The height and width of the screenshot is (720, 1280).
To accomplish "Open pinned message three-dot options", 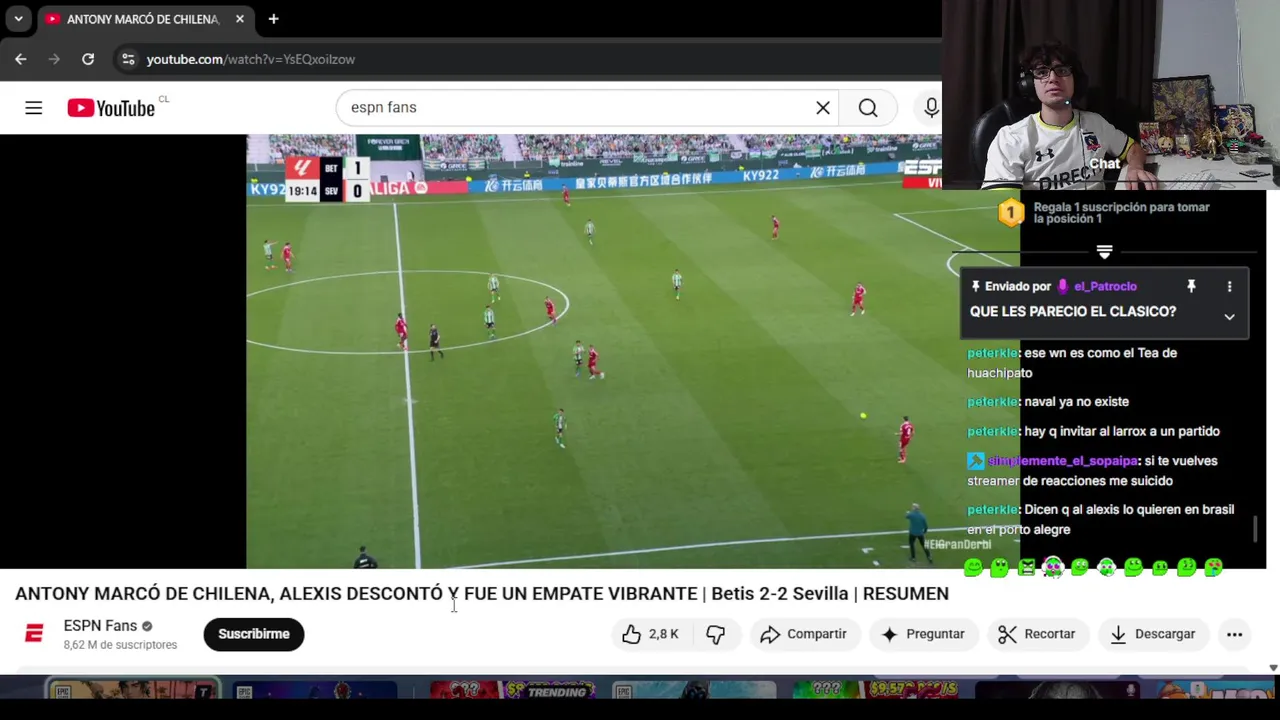I will 1229,287.
